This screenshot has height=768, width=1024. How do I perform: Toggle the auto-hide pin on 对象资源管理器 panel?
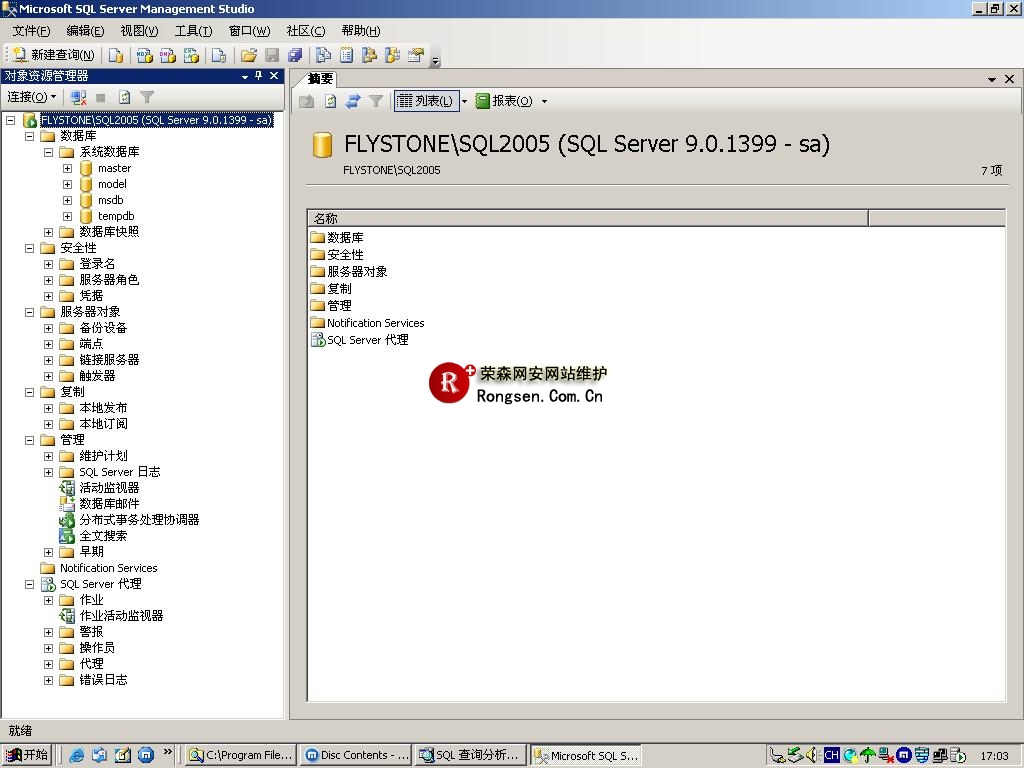256,73
